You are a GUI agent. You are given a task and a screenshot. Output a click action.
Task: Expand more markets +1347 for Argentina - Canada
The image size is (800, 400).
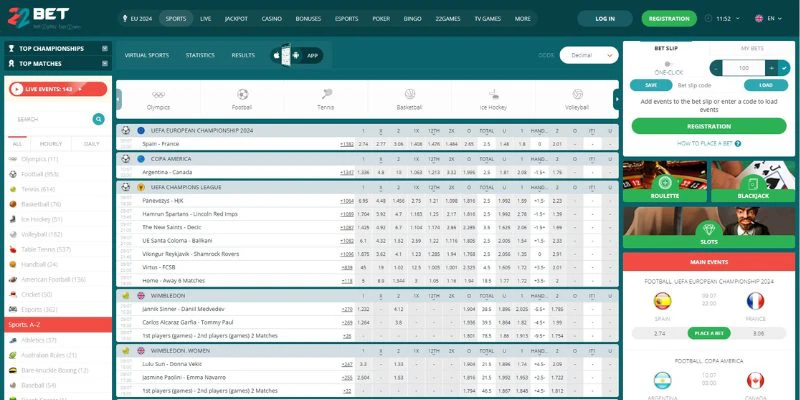coord(347,172)
